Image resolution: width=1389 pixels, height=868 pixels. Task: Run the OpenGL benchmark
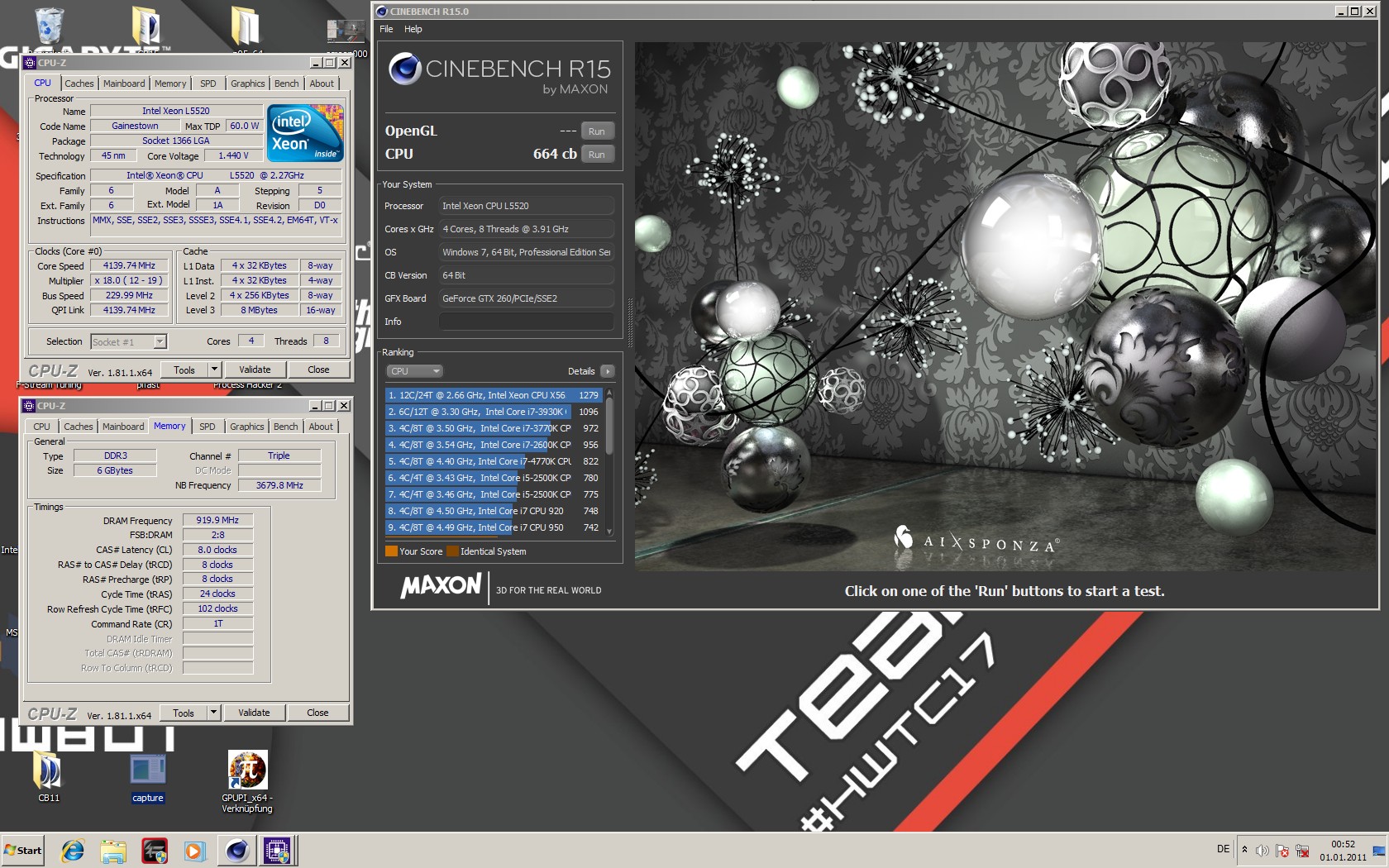point(597,131)
